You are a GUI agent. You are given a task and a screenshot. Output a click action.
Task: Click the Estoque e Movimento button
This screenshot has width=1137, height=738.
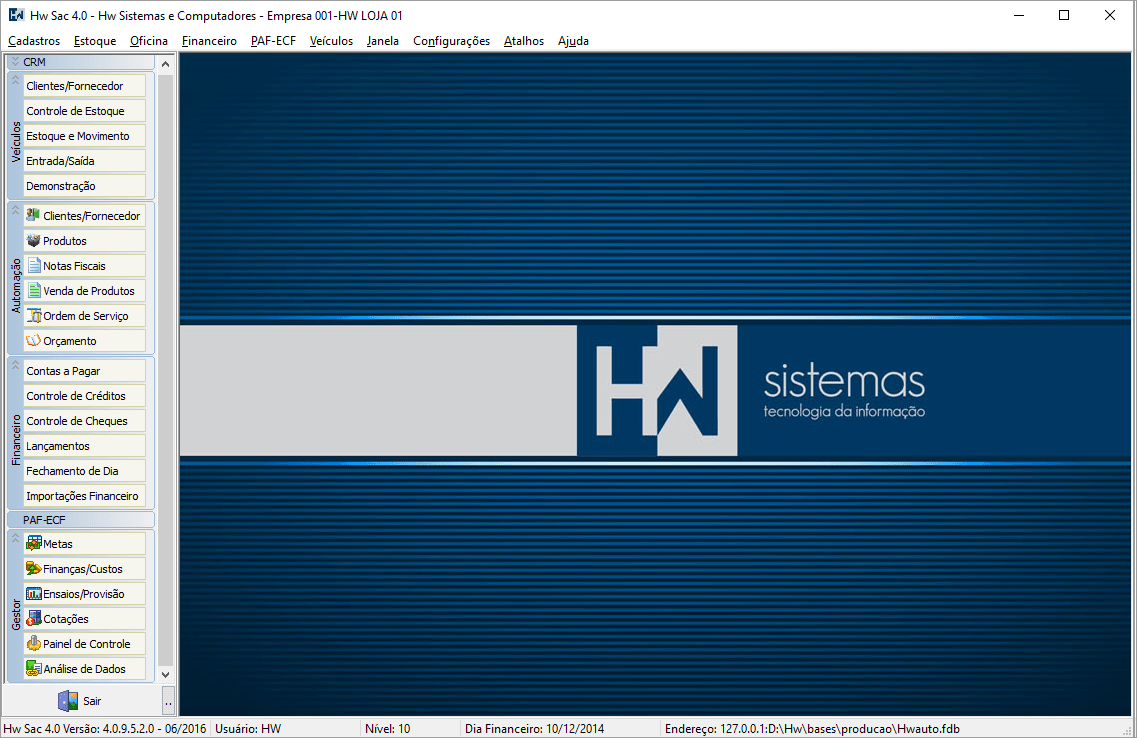(x=84, y=136)
